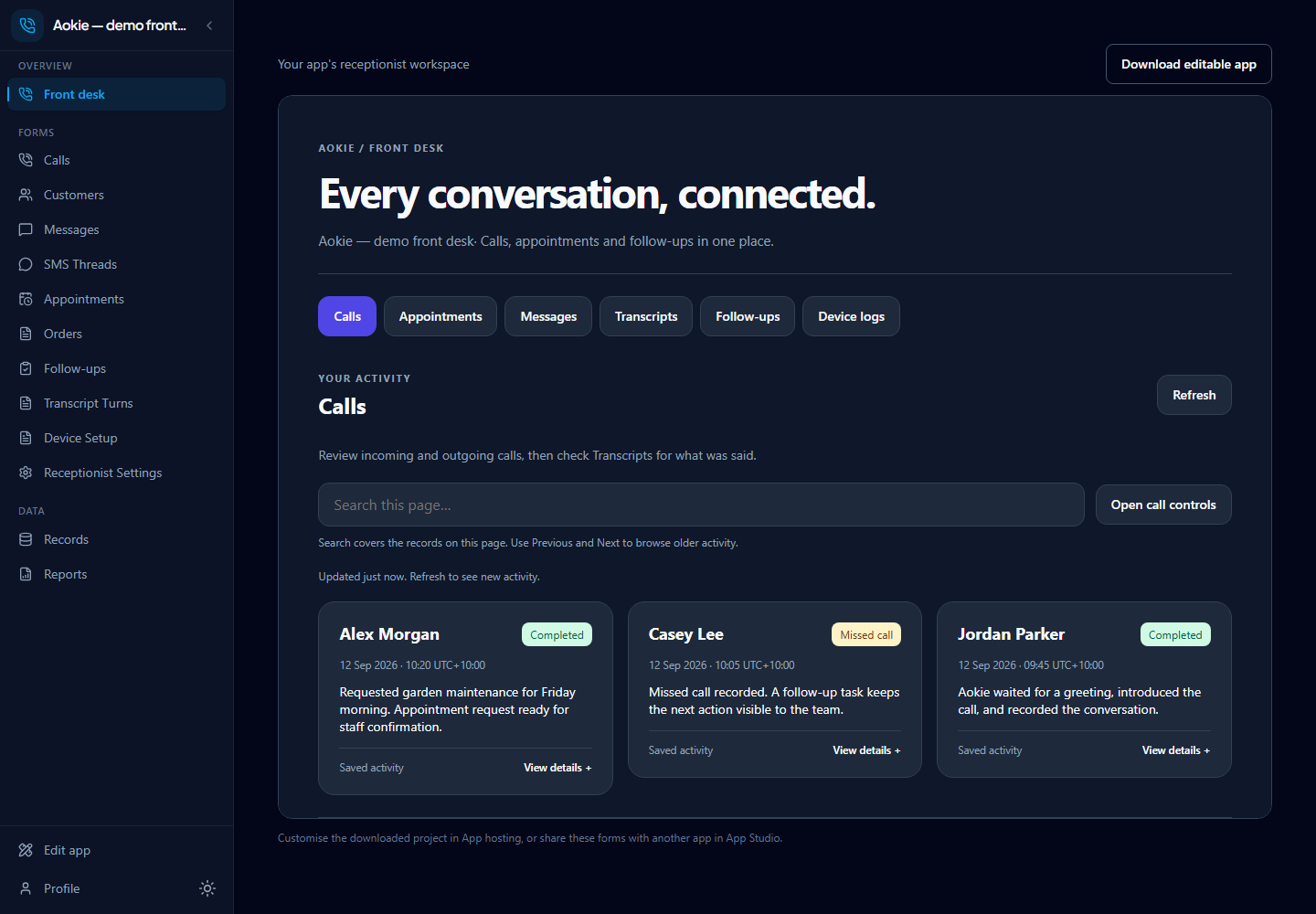Click timestamp '12 Sep 2026 · 10:20 UTC+10:00'
1316x914 pixels.
pyautogui.click(x=412, y=665)
